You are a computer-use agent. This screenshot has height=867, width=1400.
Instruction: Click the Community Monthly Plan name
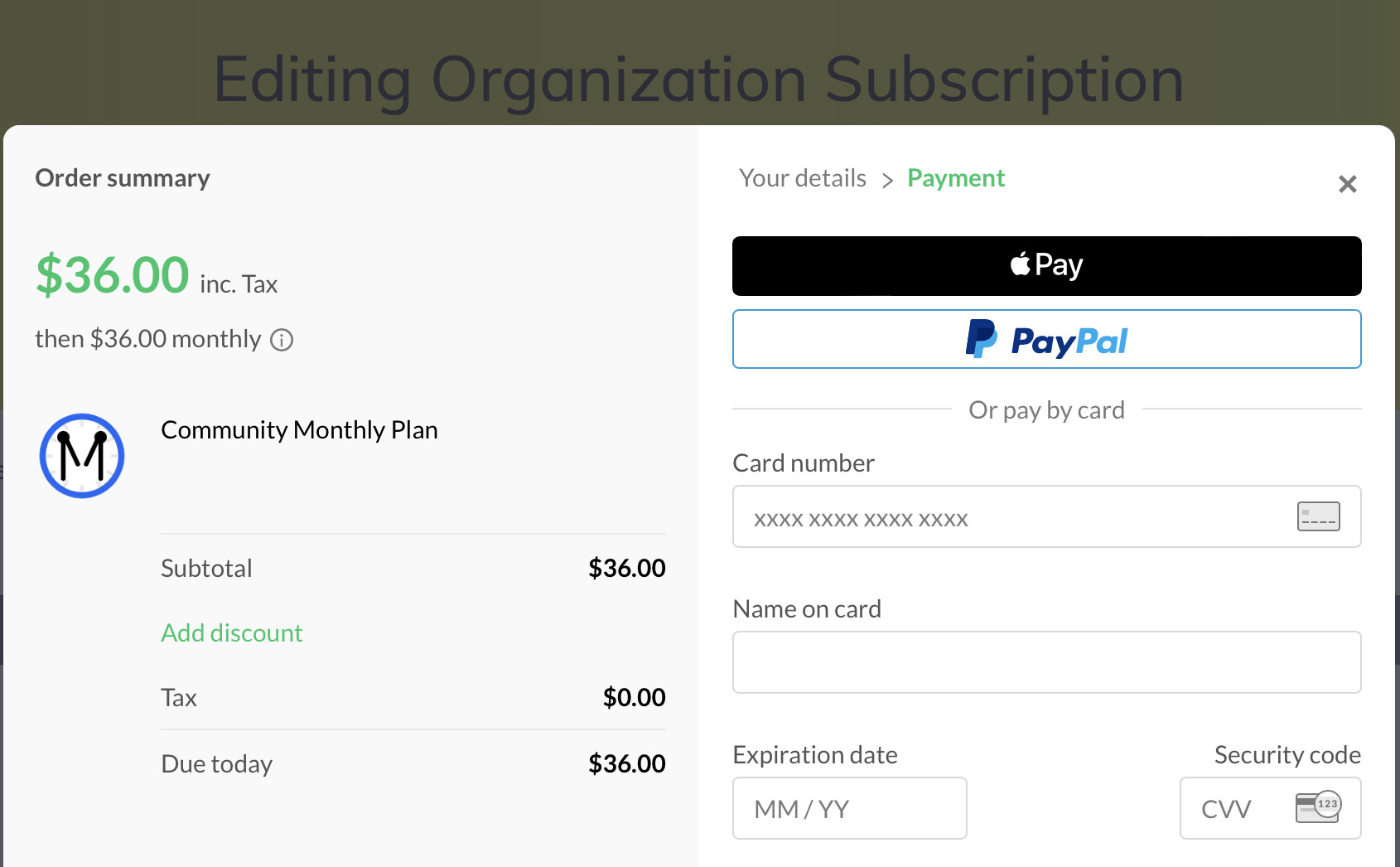click(299, 430)
